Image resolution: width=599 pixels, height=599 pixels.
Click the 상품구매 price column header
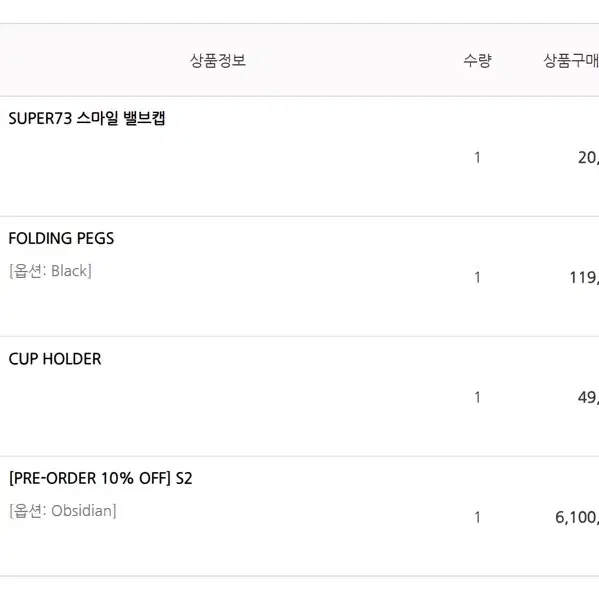pyautogui.click(x=571, y=60)
